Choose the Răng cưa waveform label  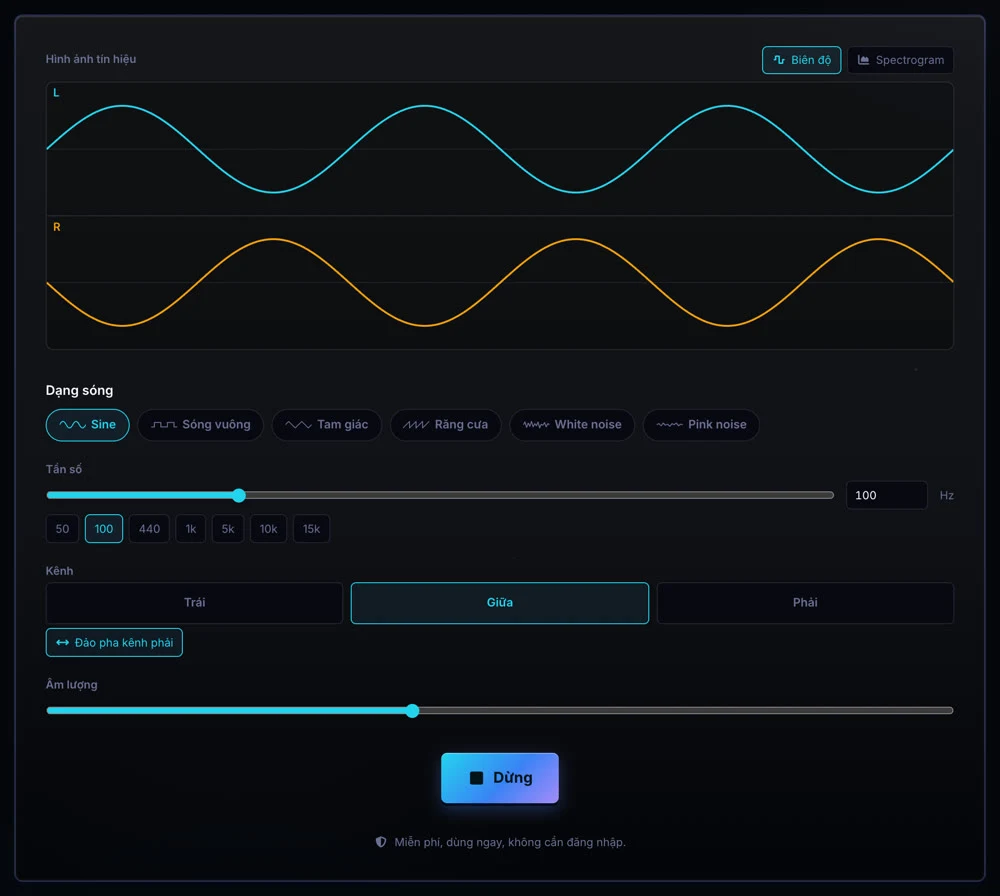pyautogui.click(x=461, y=425)
